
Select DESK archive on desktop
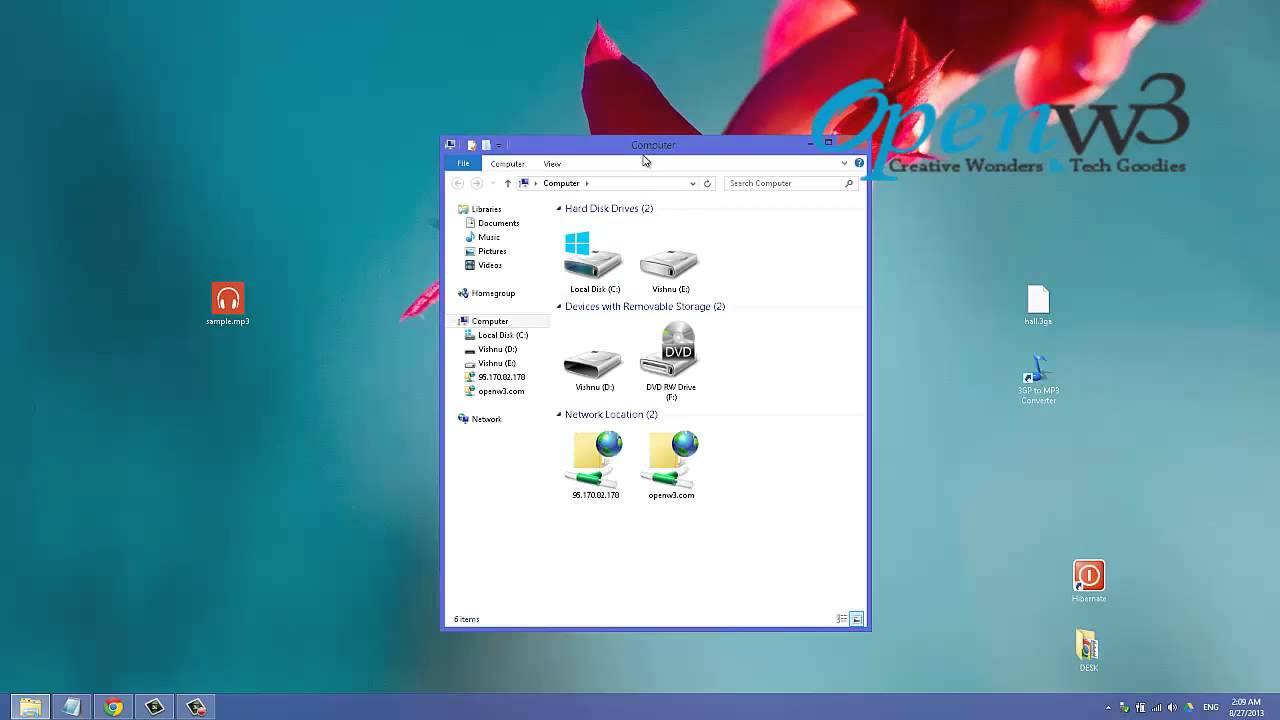click(1088, 651)
